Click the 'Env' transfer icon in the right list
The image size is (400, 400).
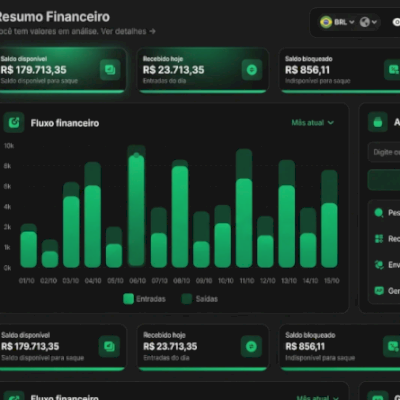379,265
